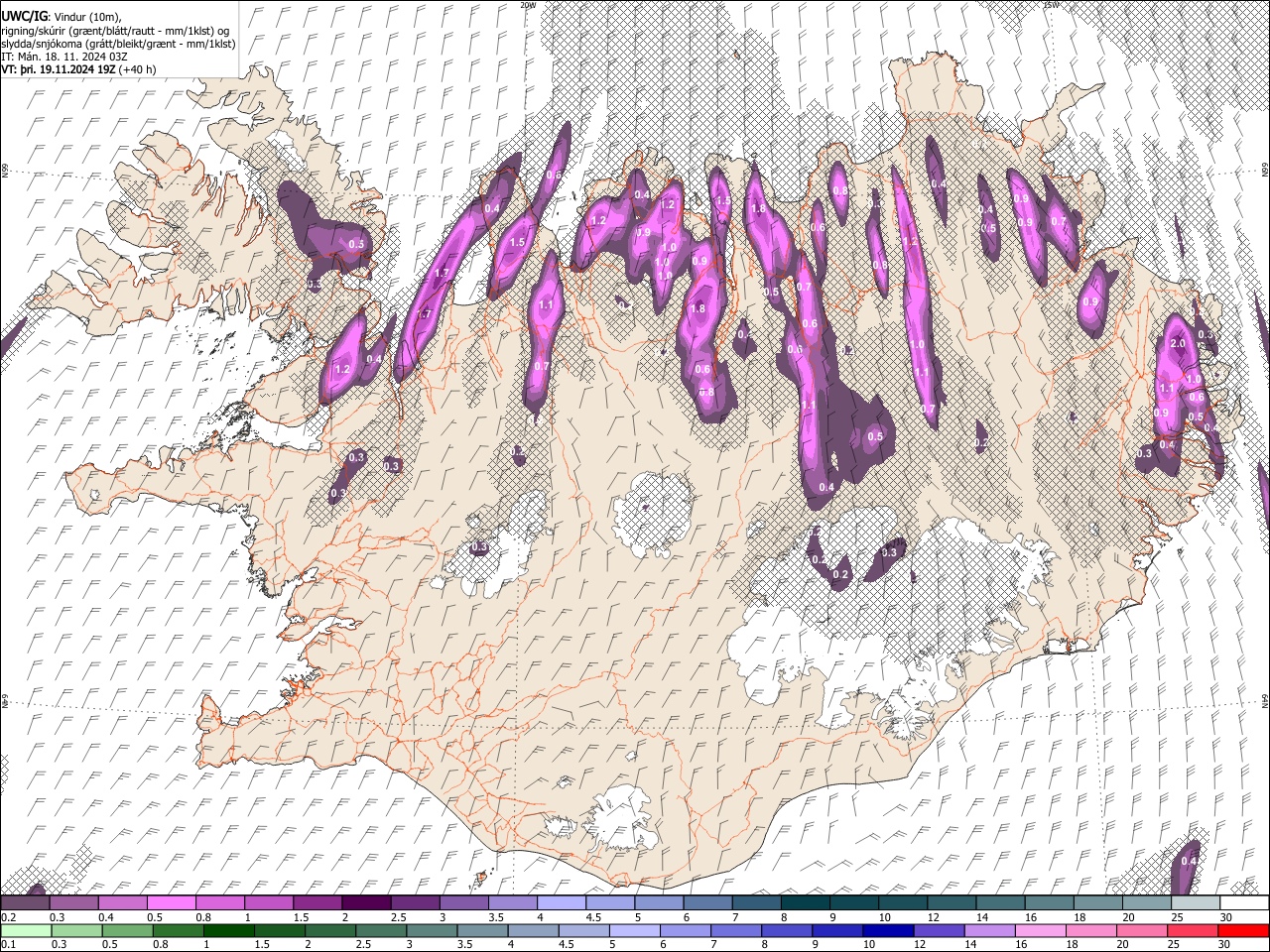Click the slydda/snjókoma legend description line
This screenshot has height=952, width=1270.
118,44
